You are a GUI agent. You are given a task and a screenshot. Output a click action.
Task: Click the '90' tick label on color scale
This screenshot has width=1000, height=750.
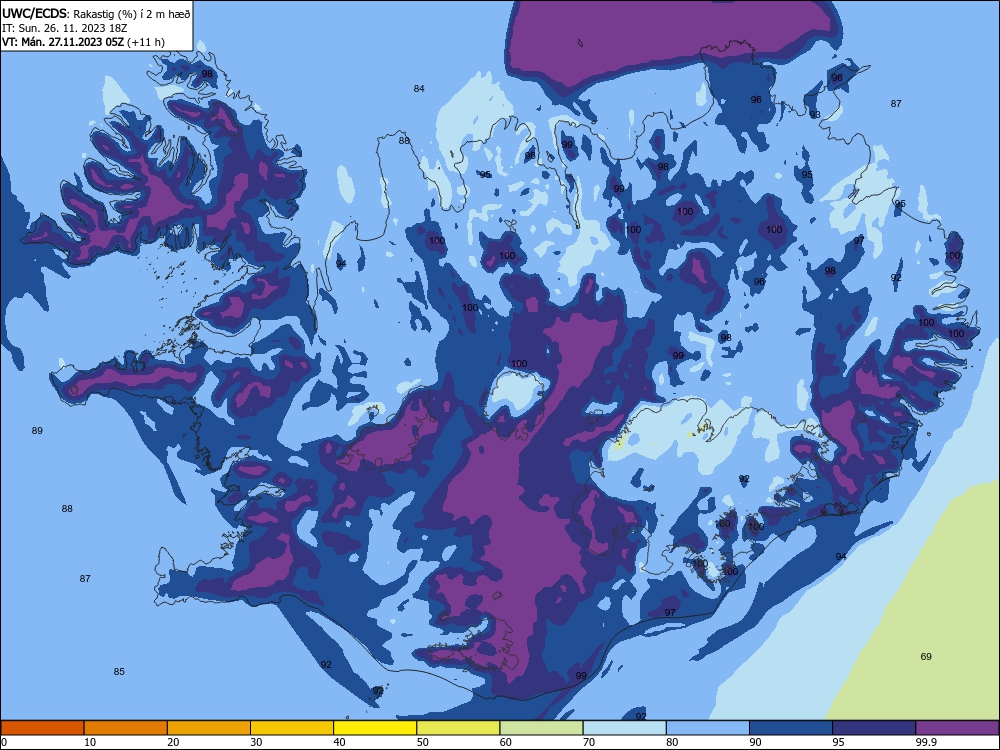[x=756, y=742]
